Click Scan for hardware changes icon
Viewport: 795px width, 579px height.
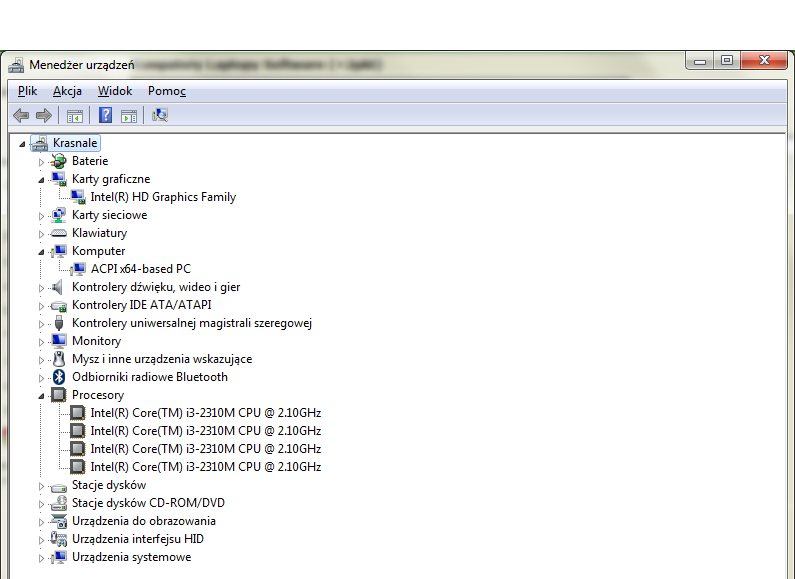tap(160, 115)
